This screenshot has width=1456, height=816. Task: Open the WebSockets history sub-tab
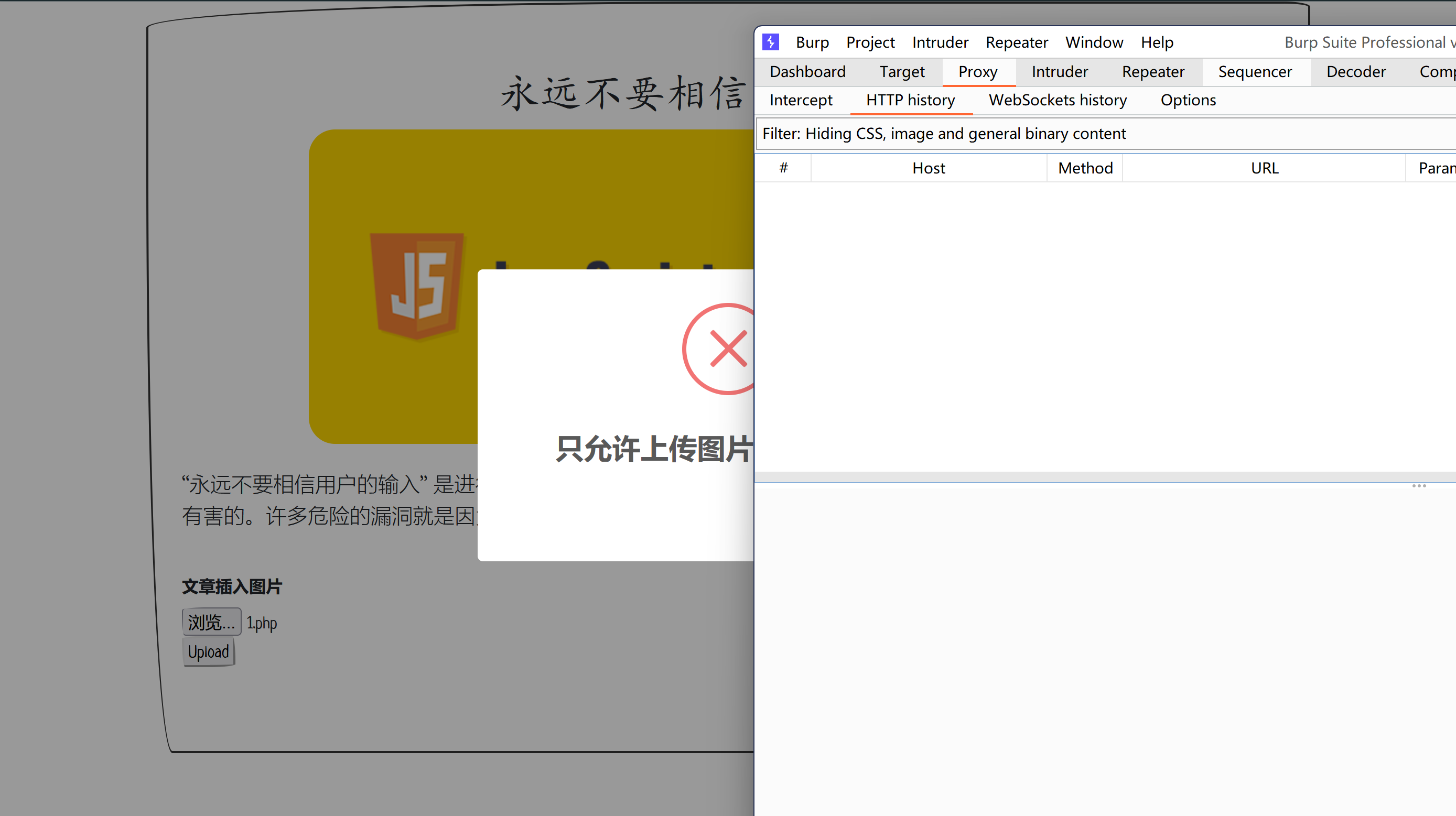coord(1057,100)
